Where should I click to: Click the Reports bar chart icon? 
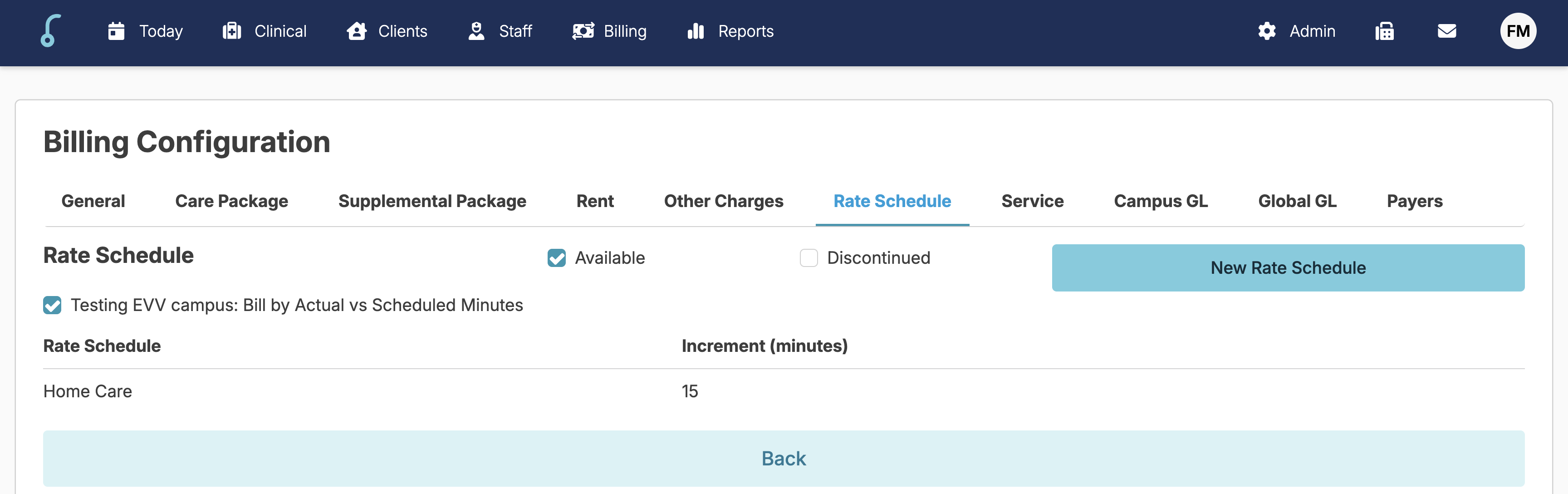(x=695, y=31)
